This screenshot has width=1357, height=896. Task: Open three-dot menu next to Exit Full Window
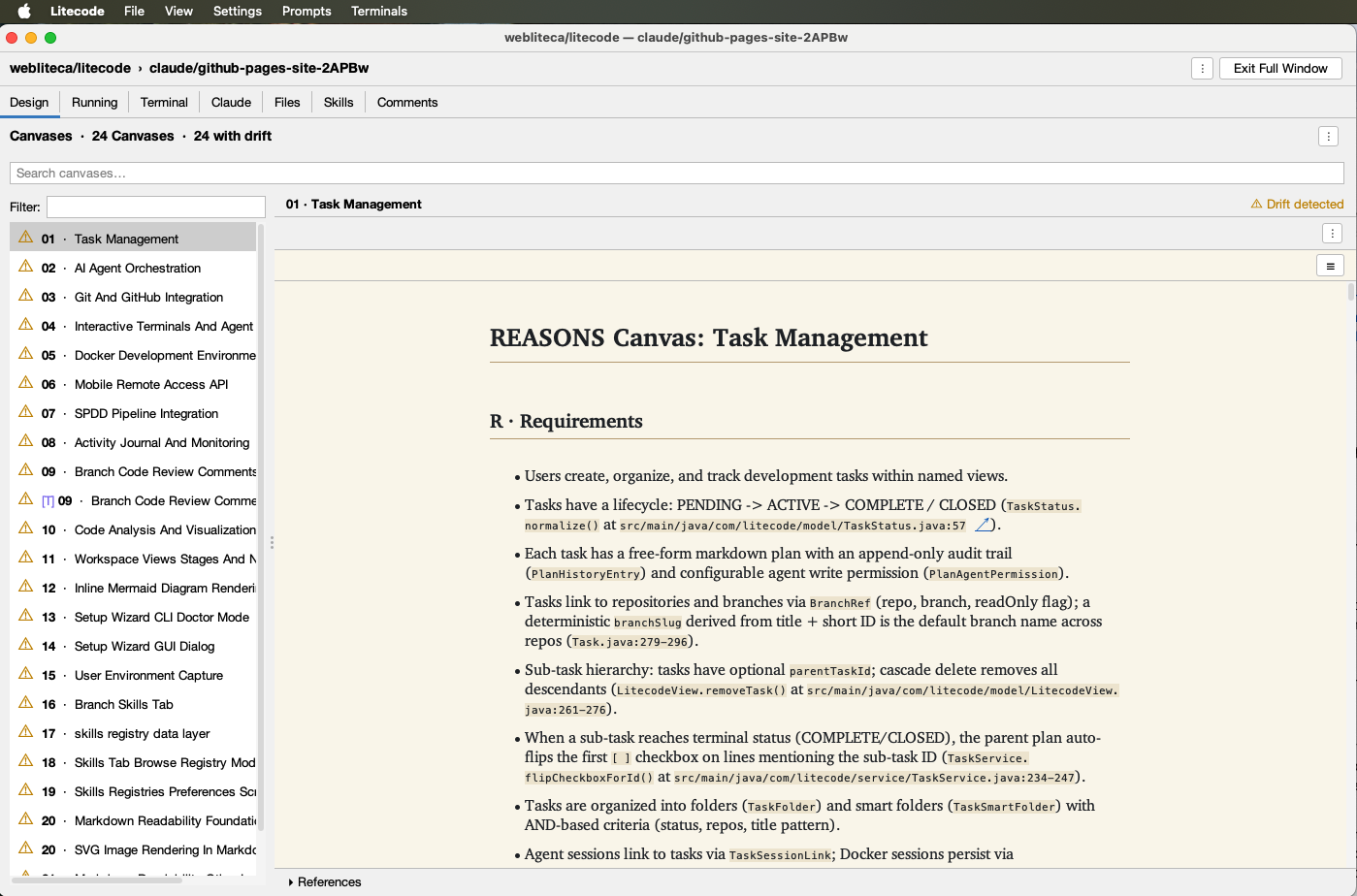[x=1202, y=68]
